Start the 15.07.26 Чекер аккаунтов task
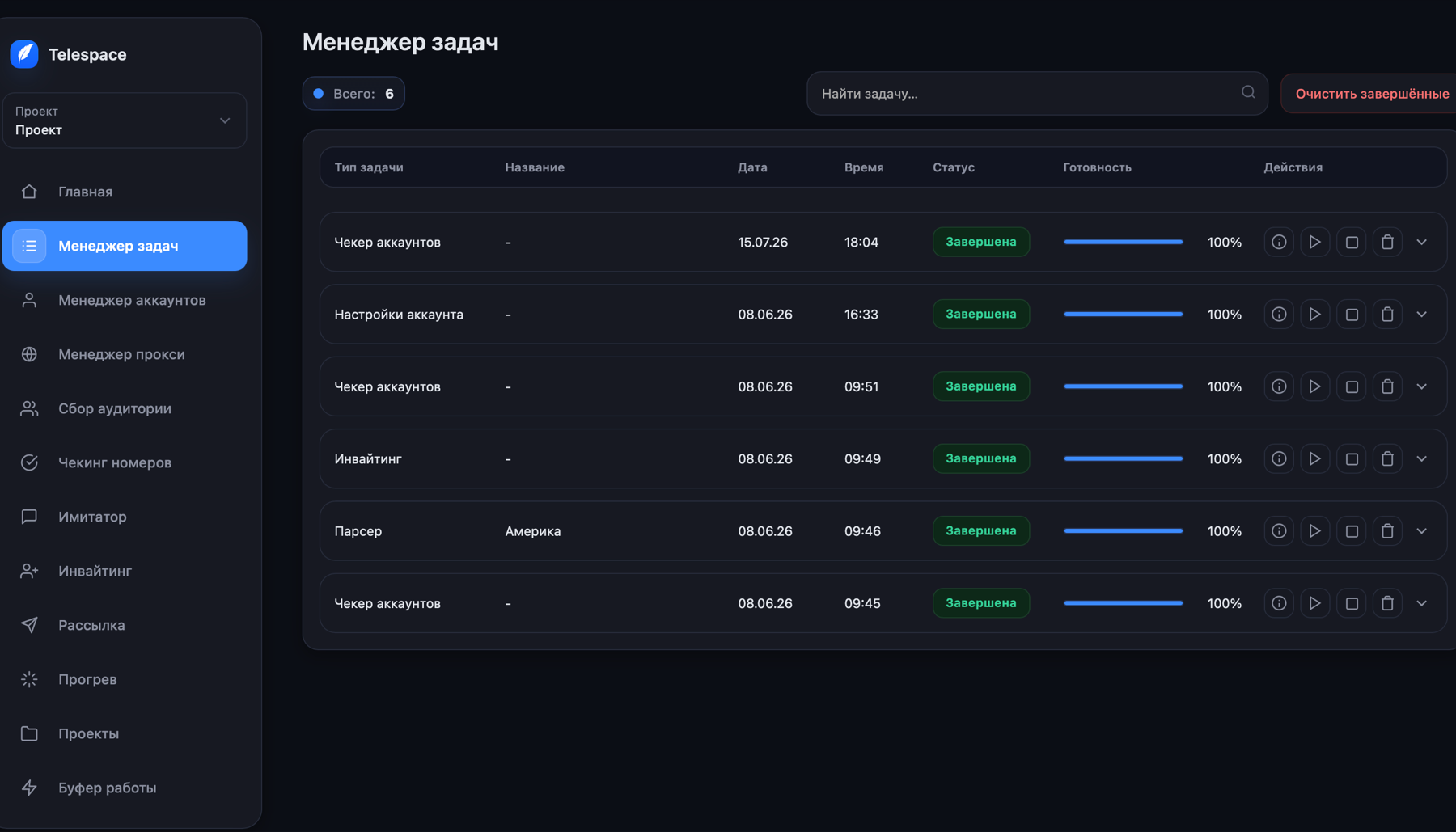The width and height of the screenshot is (1456, 832). [1315, 242]
